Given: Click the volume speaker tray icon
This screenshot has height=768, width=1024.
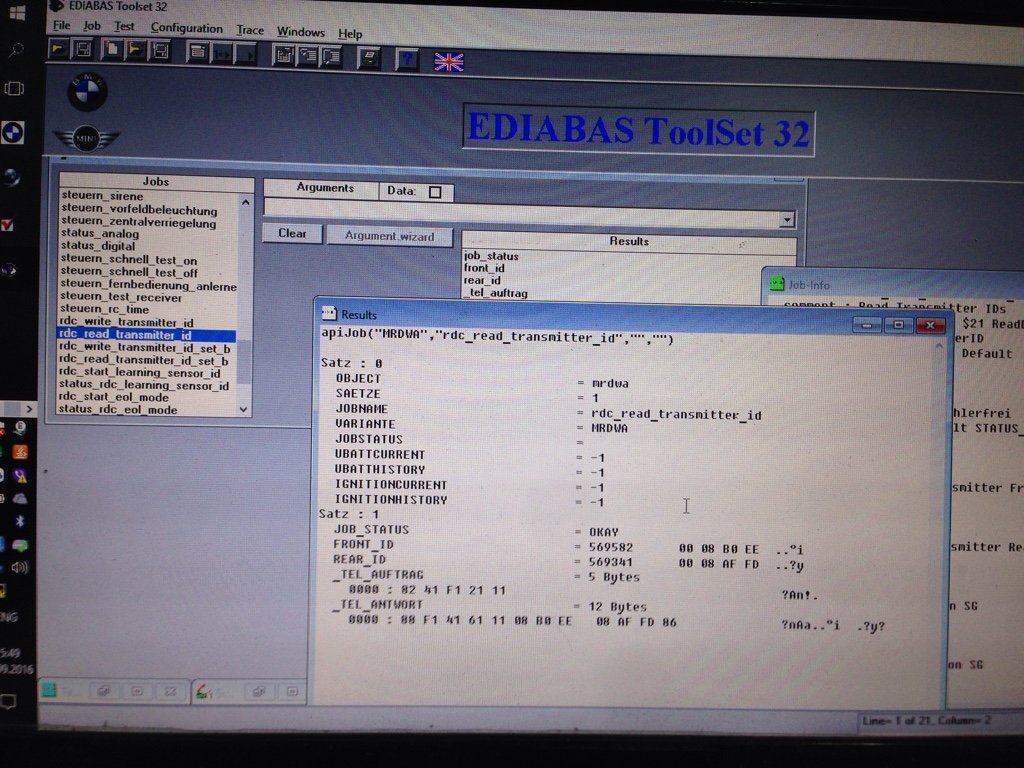Looking at the screenshot, I should 19,567.
